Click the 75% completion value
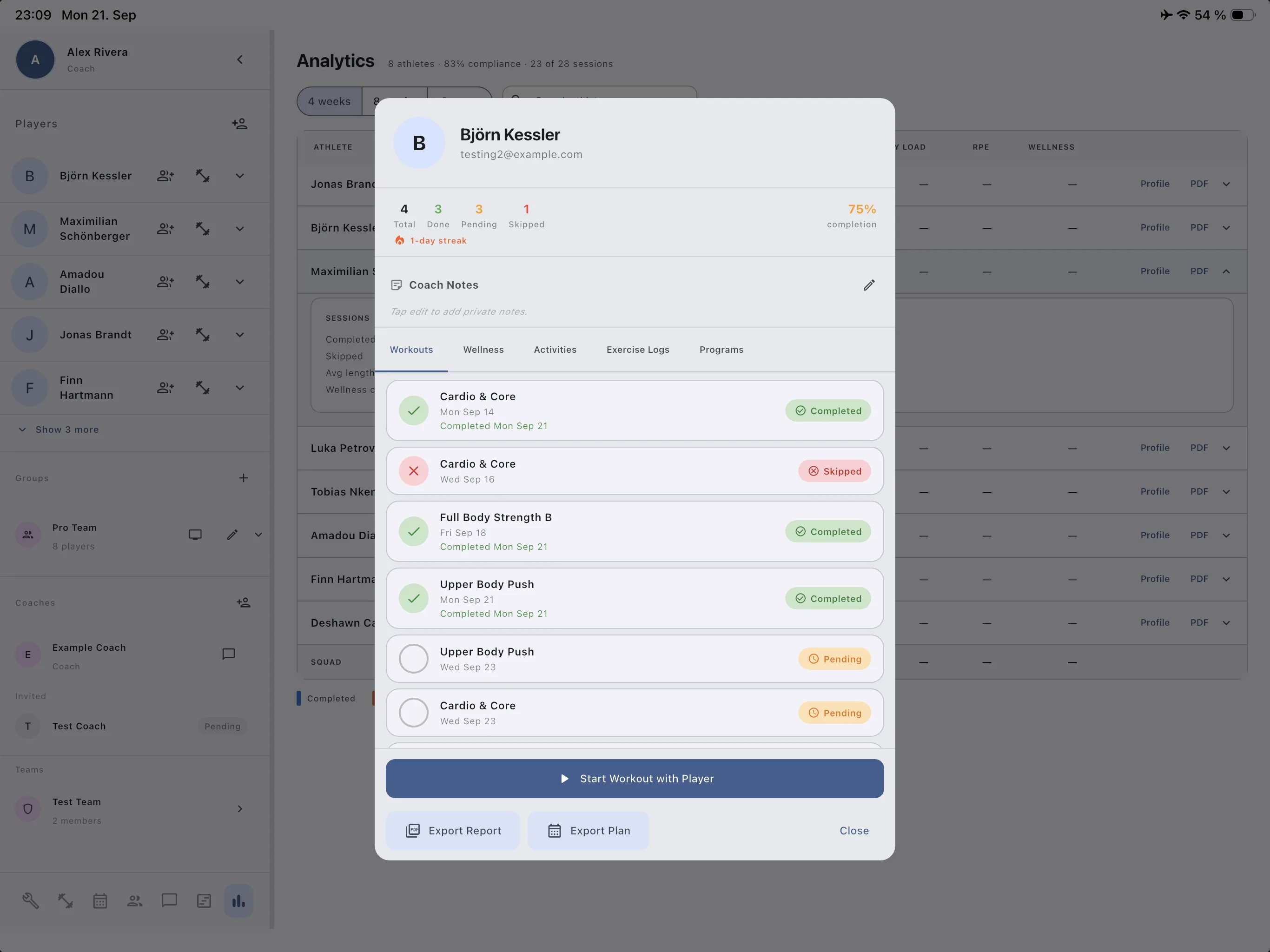Viewport: 1270px width, 952px height. (x=862, y=209)
